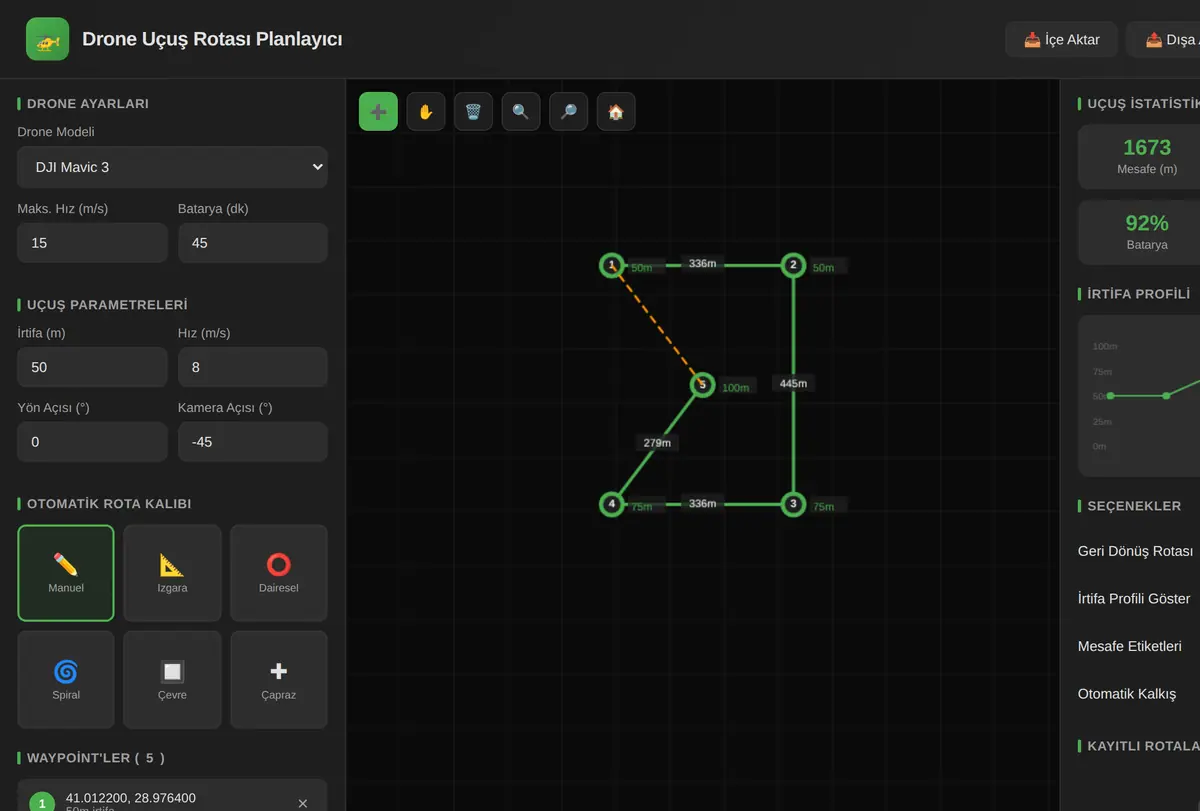Choose the Dairesel circular route pattern
The image size is (1200, 811).
coord(279,573)
